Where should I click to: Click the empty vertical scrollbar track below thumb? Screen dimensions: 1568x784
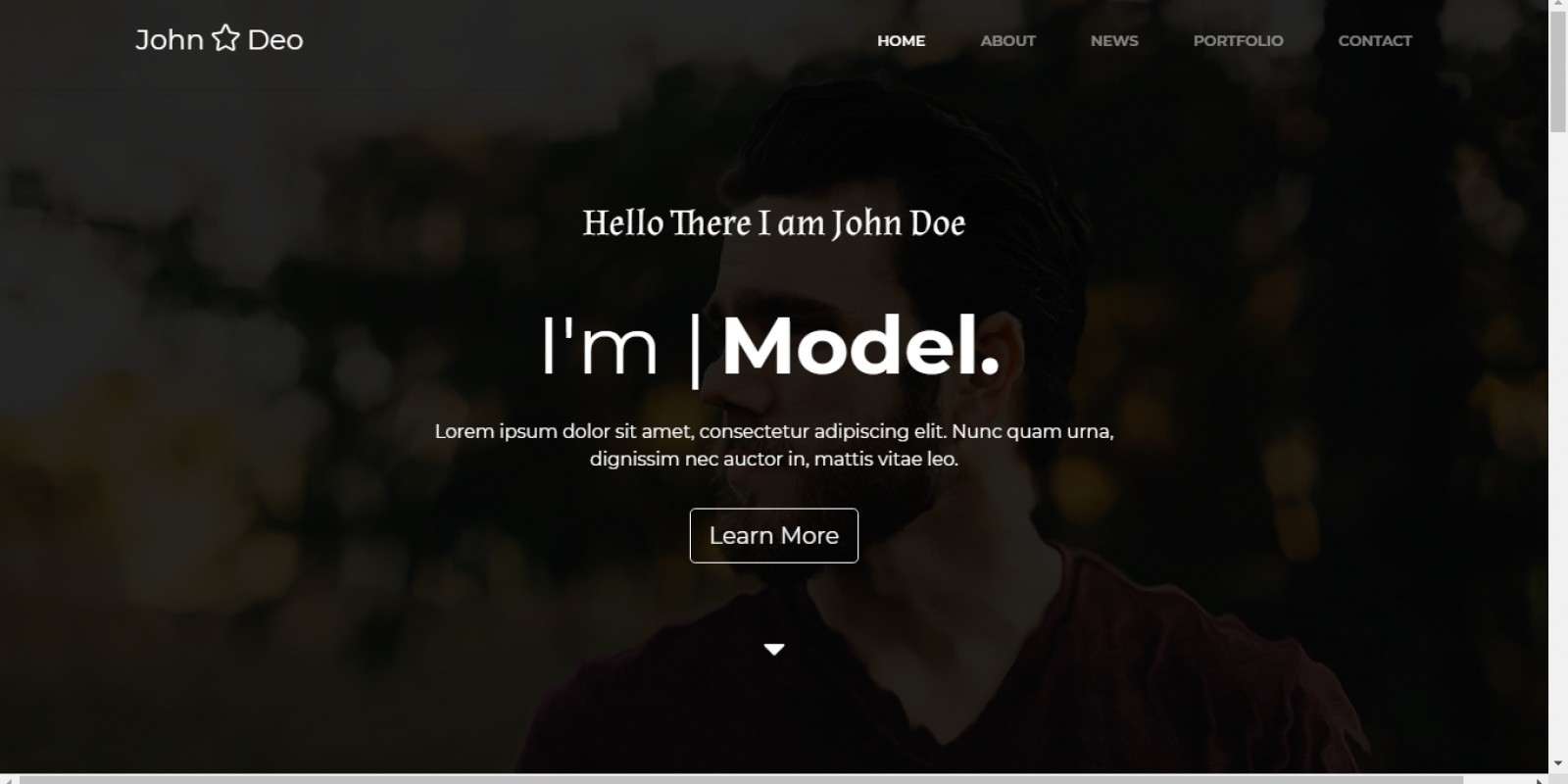pyautogui.click(x=1558, y=441)
